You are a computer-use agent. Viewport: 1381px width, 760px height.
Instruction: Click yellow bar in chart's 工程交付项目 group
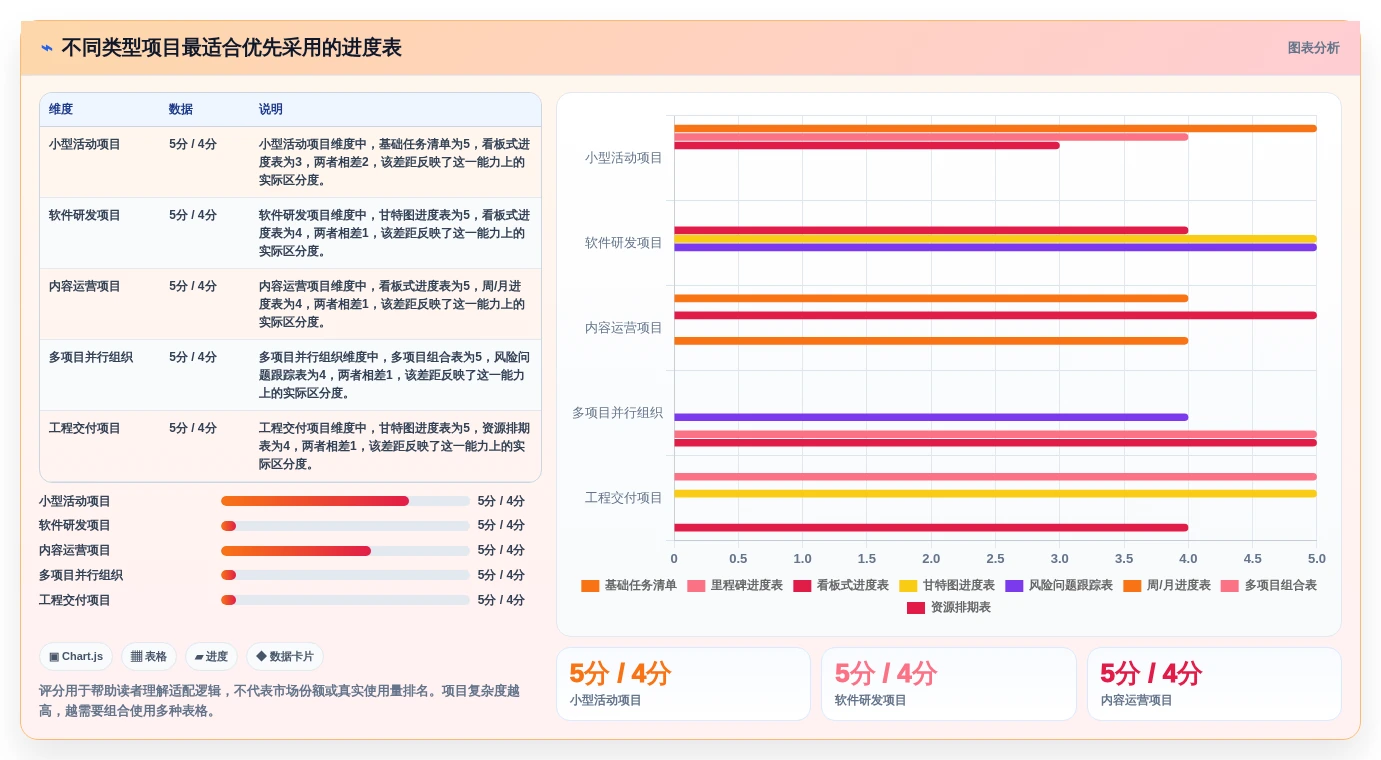tap(995, 494)
